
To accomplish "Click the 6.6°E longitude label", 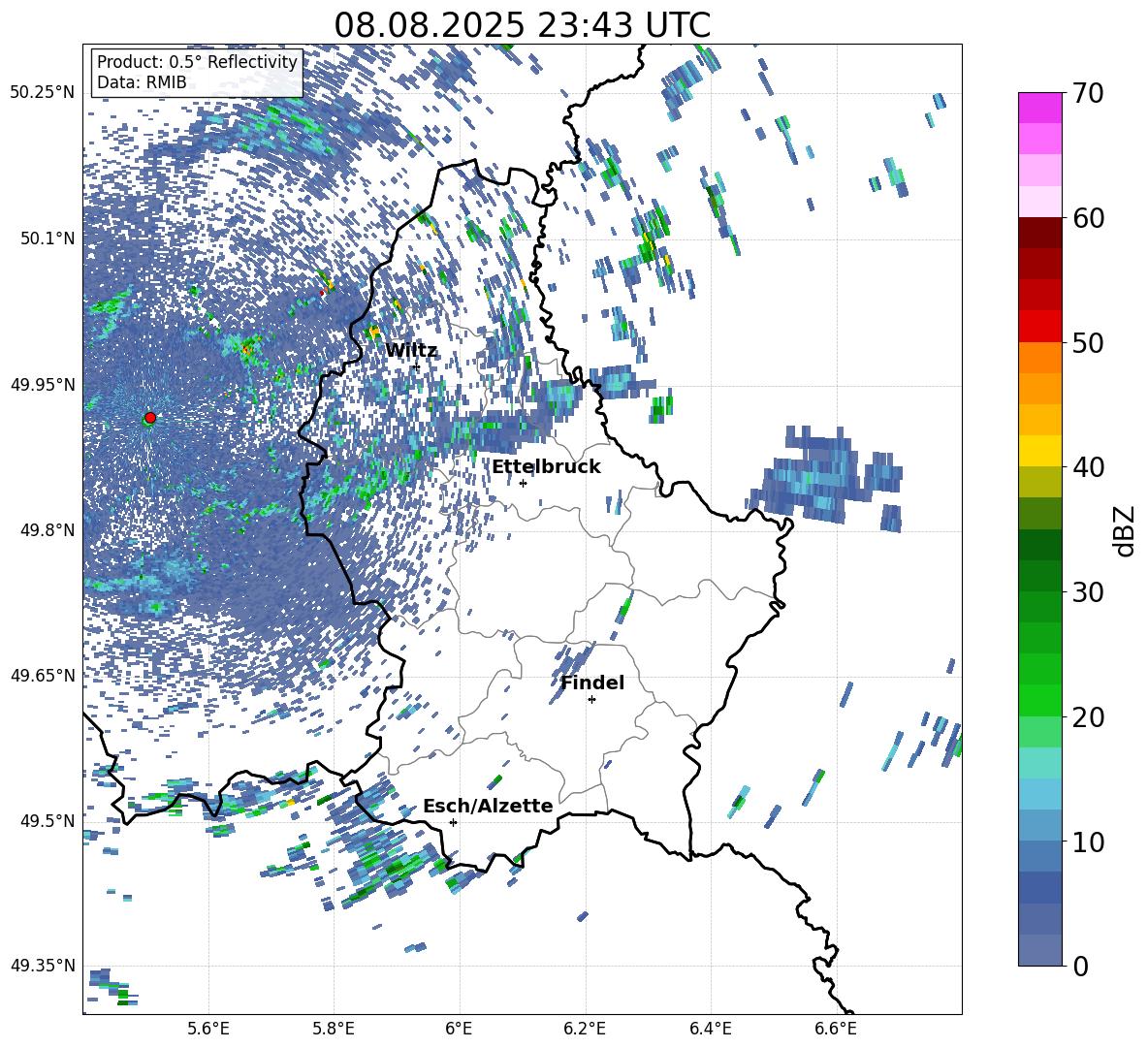I will pyautogui.click(x=836, y=1029).
